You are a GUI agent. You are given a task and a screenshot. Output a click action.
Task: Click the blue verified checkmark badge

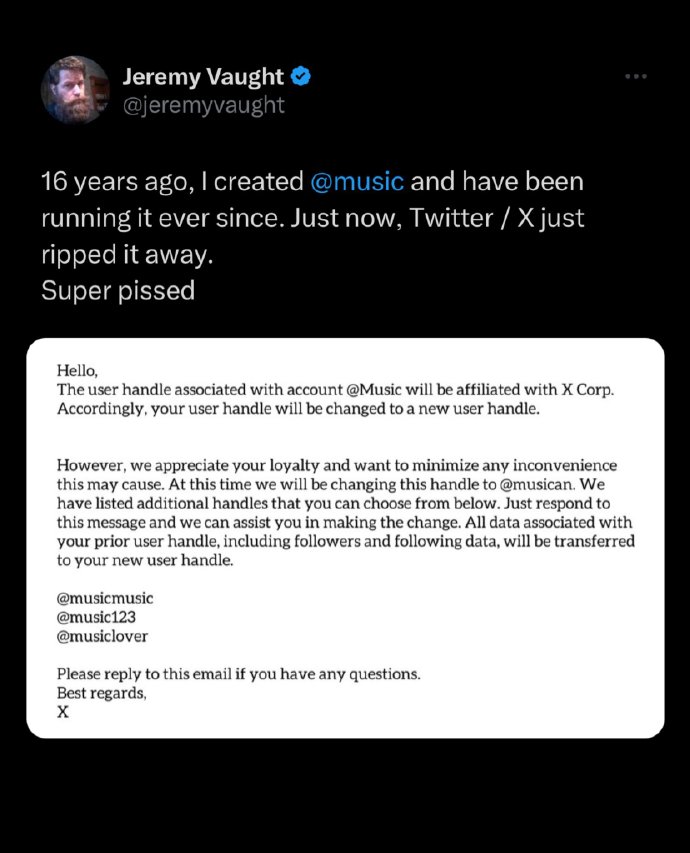[300, 76]
